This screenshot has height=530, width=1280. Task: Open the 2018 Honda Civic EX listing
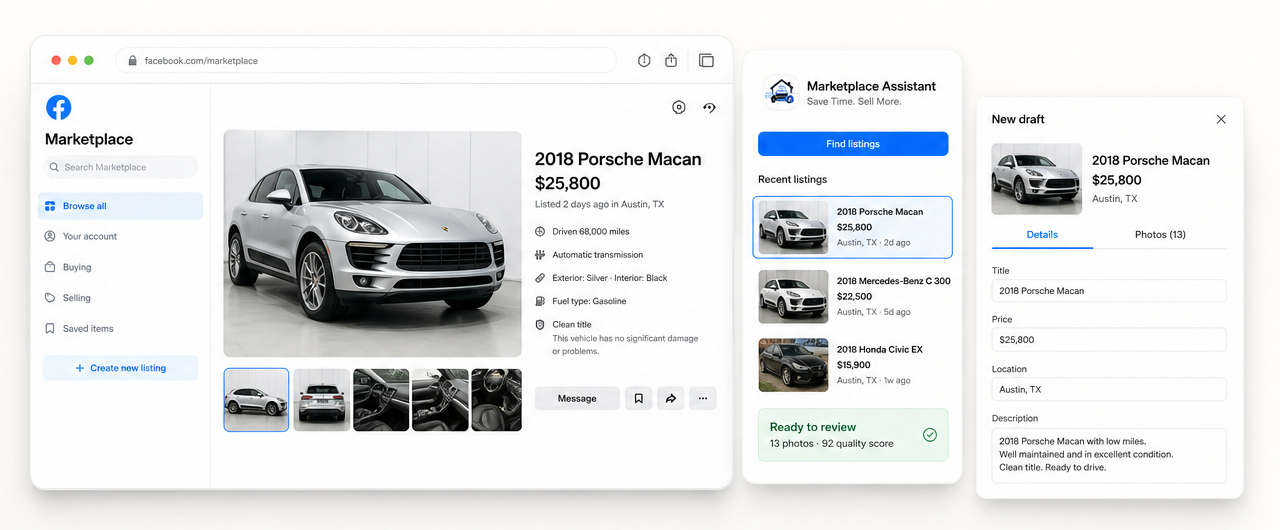point(853,365)
